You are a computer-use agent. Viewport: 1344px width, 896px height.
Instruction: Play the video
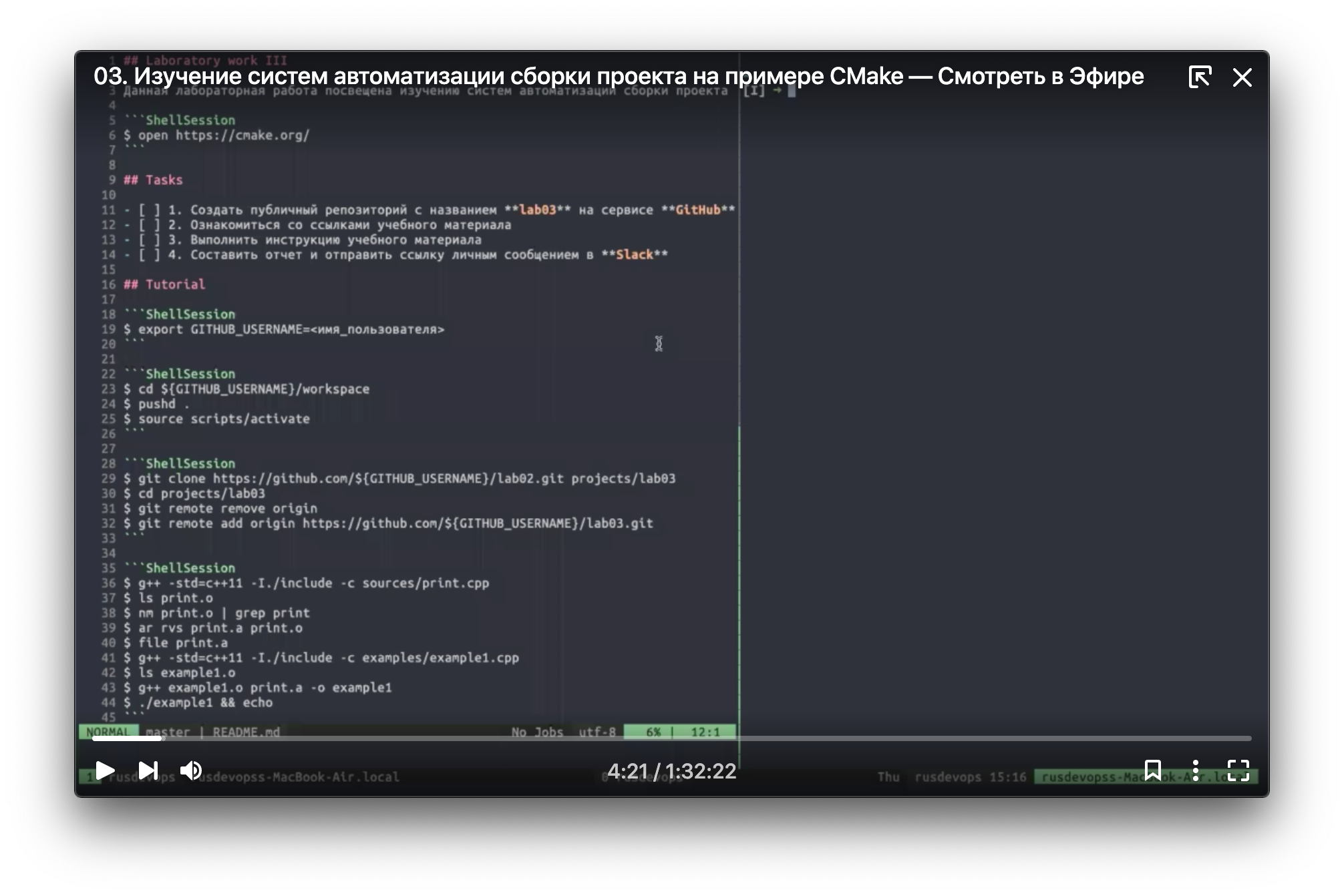click(x=105, y=770)
